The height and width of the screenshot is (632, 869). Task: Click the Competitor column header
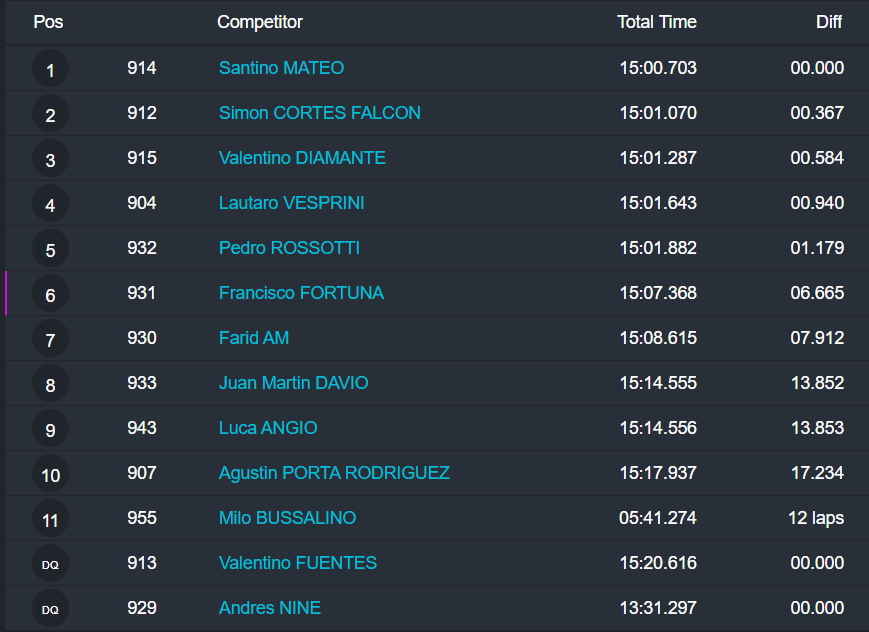coord(260,22)
